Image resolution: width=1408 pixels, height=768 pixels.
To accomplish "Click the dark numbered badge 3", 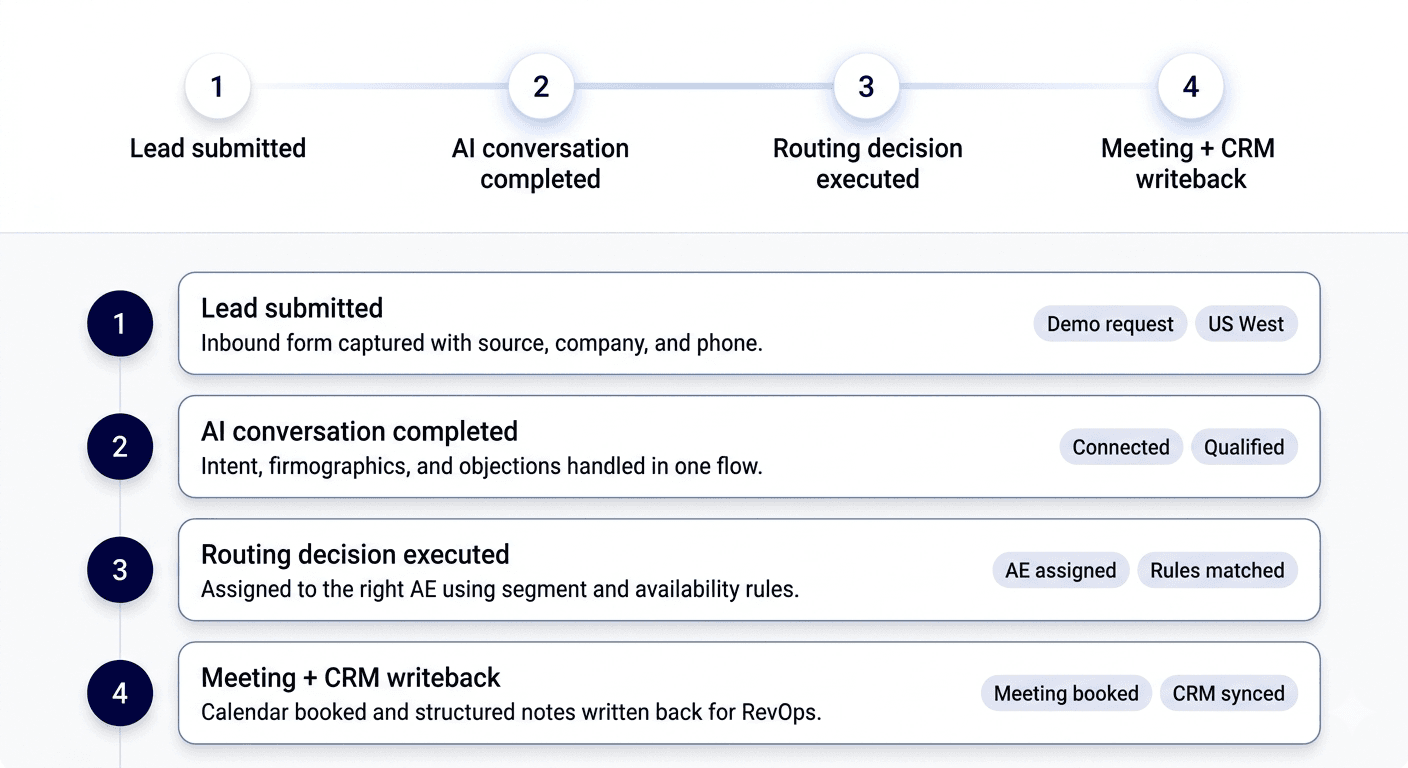I will [x=120, y=569].
